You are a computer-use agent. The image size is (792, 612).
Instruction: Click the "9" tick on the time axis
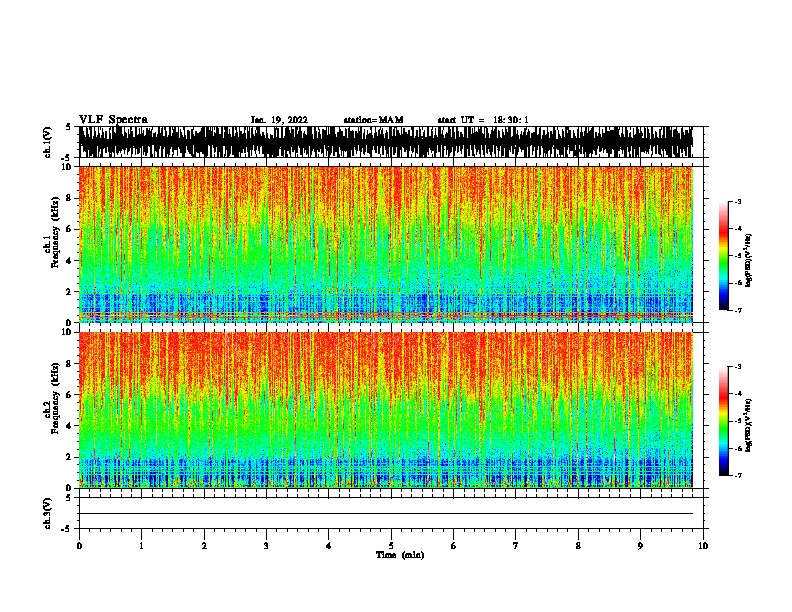point(640,546)
